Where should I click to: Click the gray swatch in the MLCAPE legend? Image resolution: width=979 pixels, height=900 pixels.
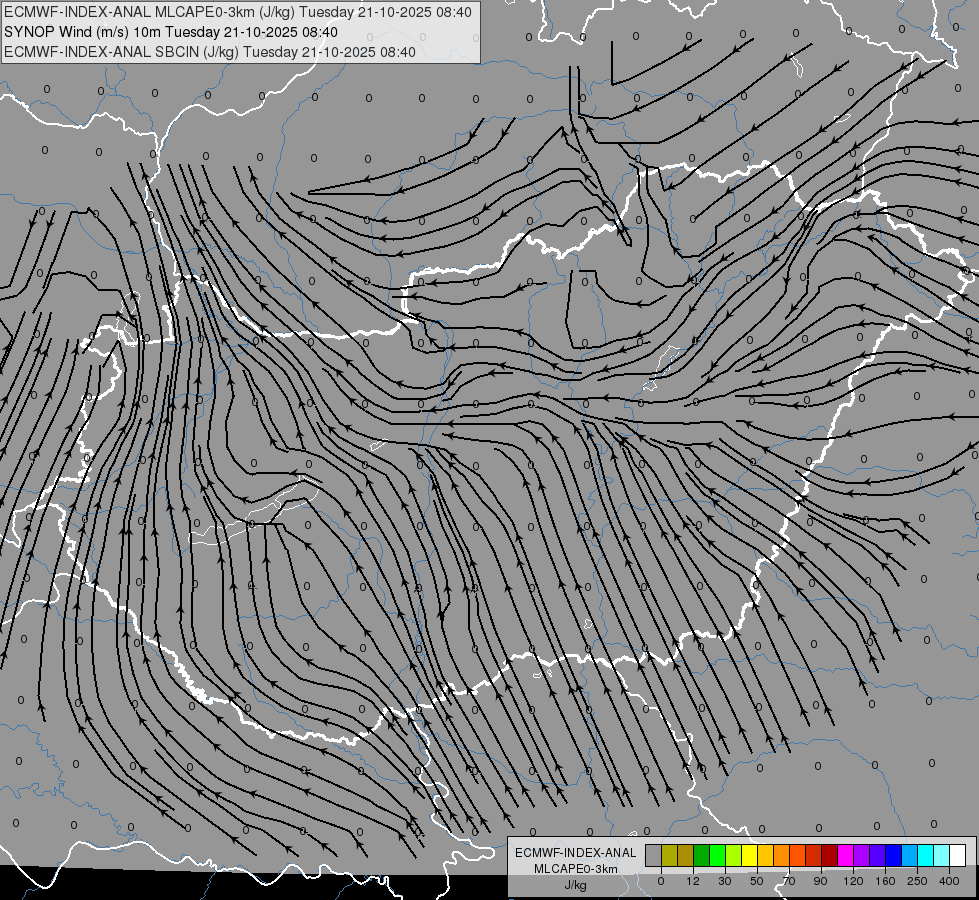point(654,855)
